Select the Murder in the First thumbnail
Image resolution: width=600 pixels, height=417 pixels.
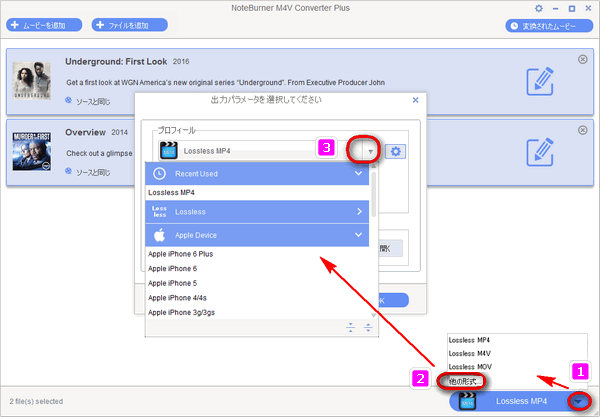pyautogui.click(x=32, y=151)
